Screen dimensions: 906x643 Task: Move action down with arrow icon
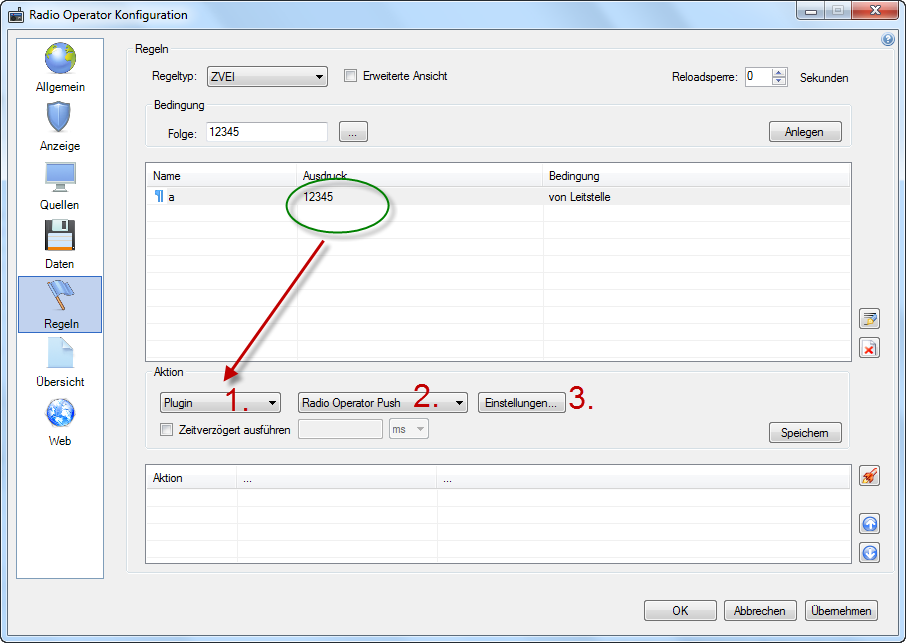pos(870,553)
